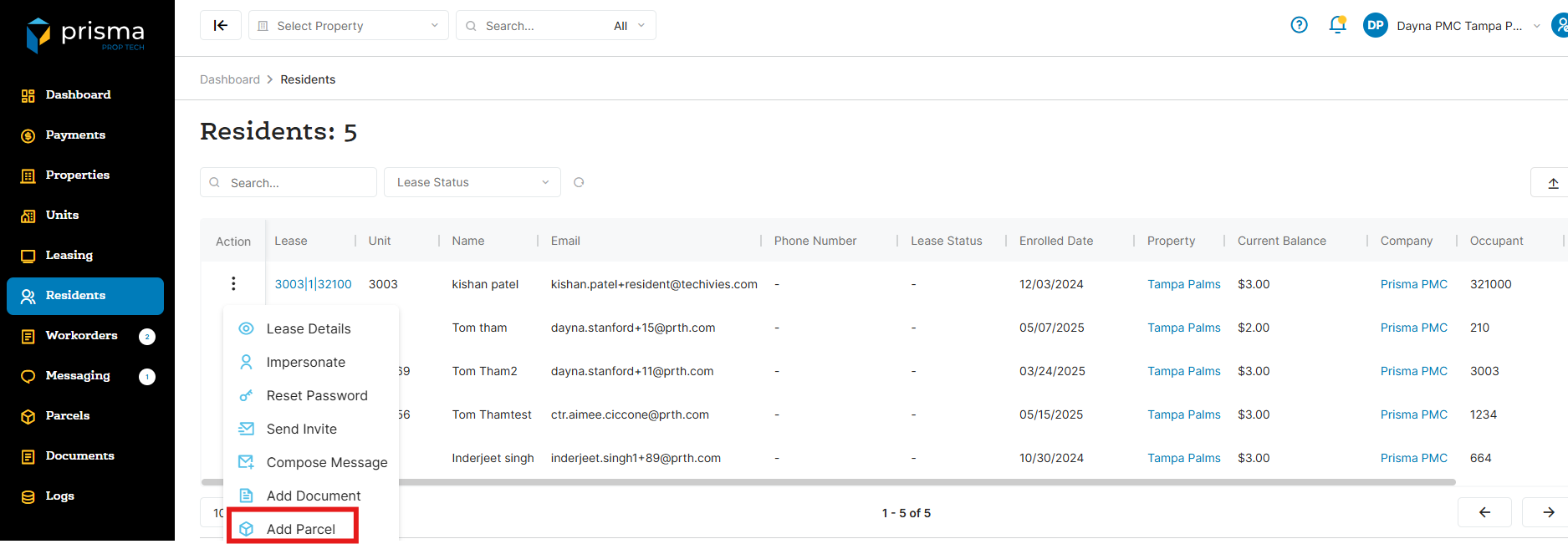Screen dimensions: 1568x544
Task: Open lease link 3003|1|32100
Action: [313, 284]
